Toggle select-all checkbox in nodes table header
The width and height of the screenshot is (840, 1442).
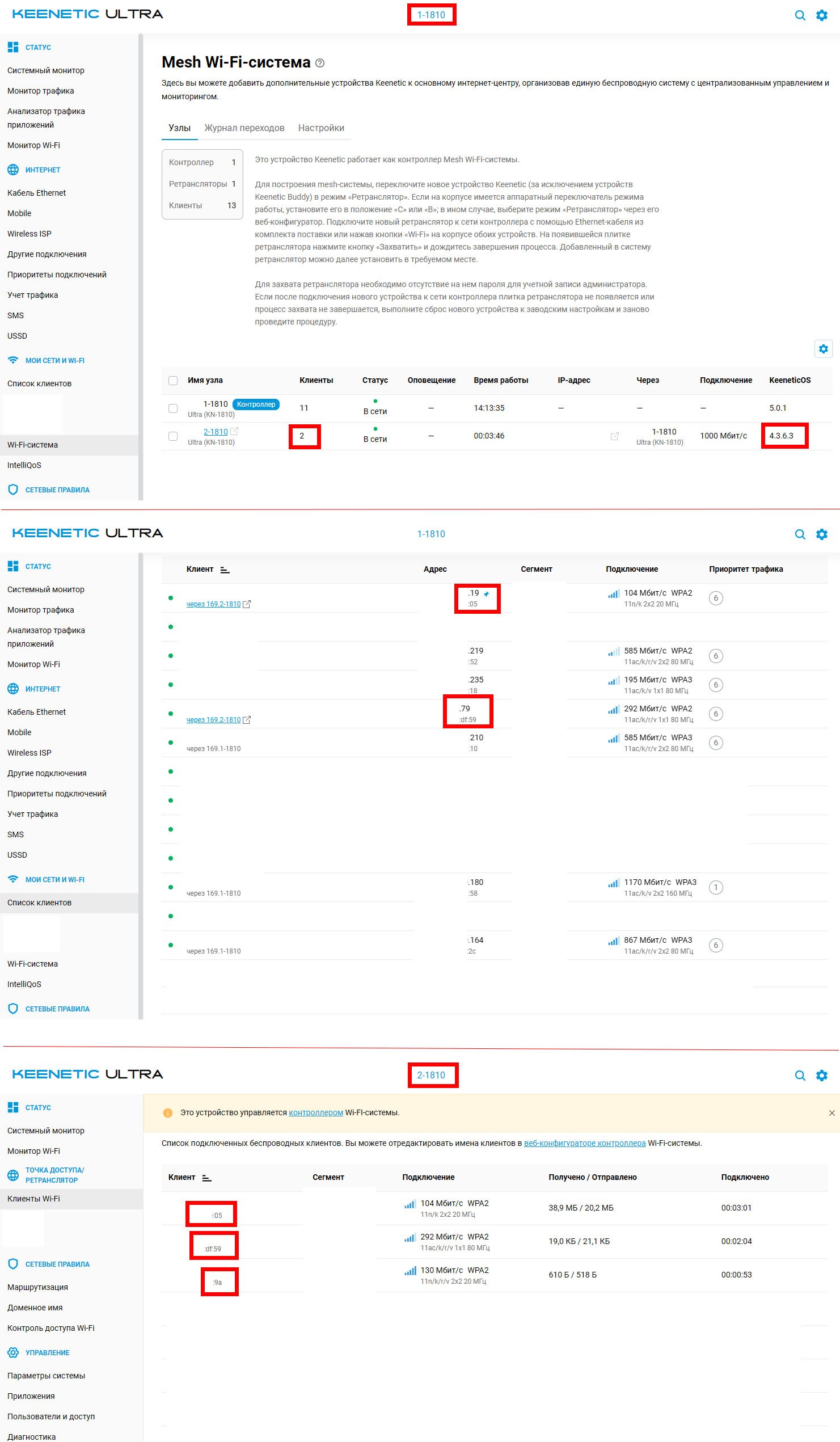[173, 381]
